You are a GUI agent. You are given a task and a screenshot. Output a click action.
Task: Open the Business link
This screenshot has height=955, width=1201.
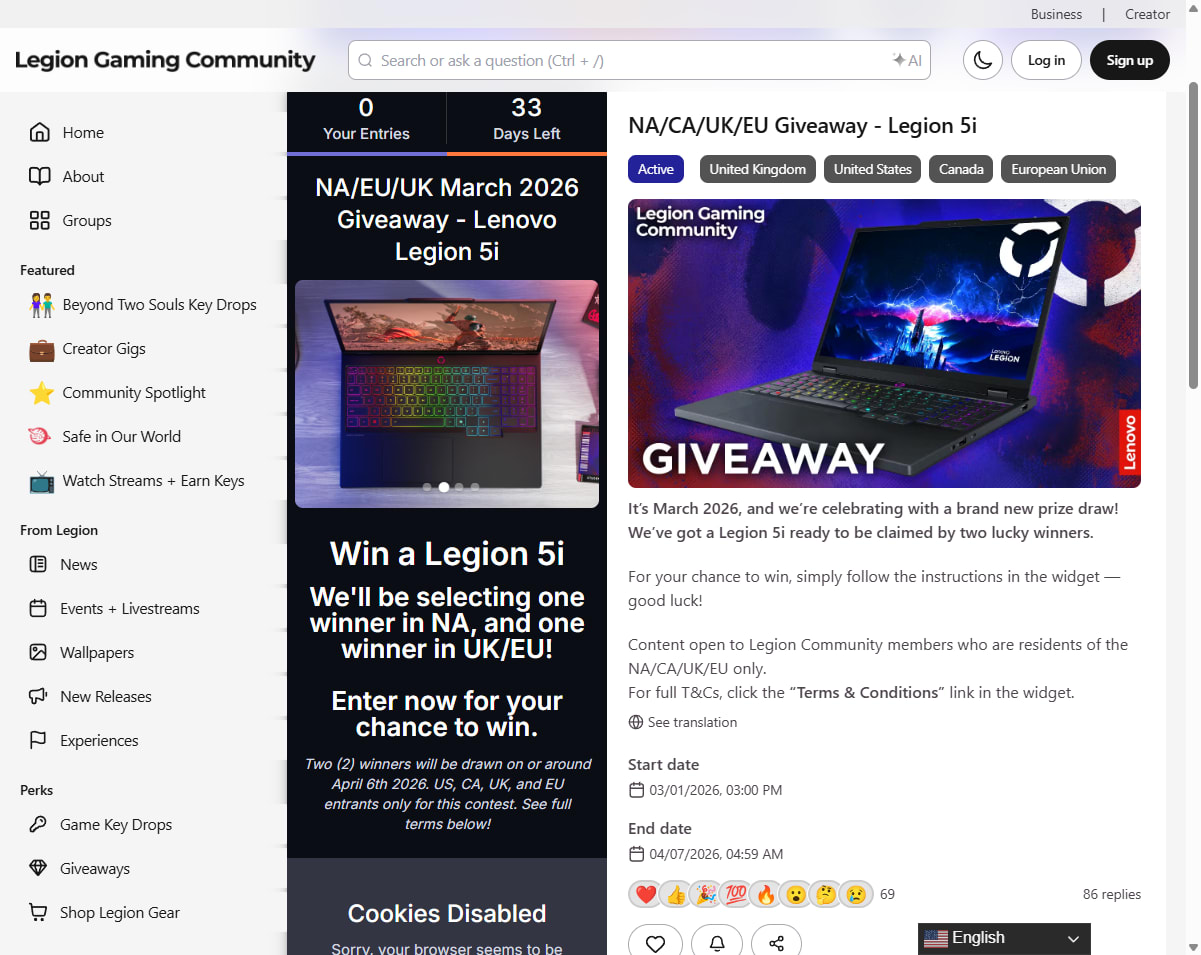click(1056, 14)
